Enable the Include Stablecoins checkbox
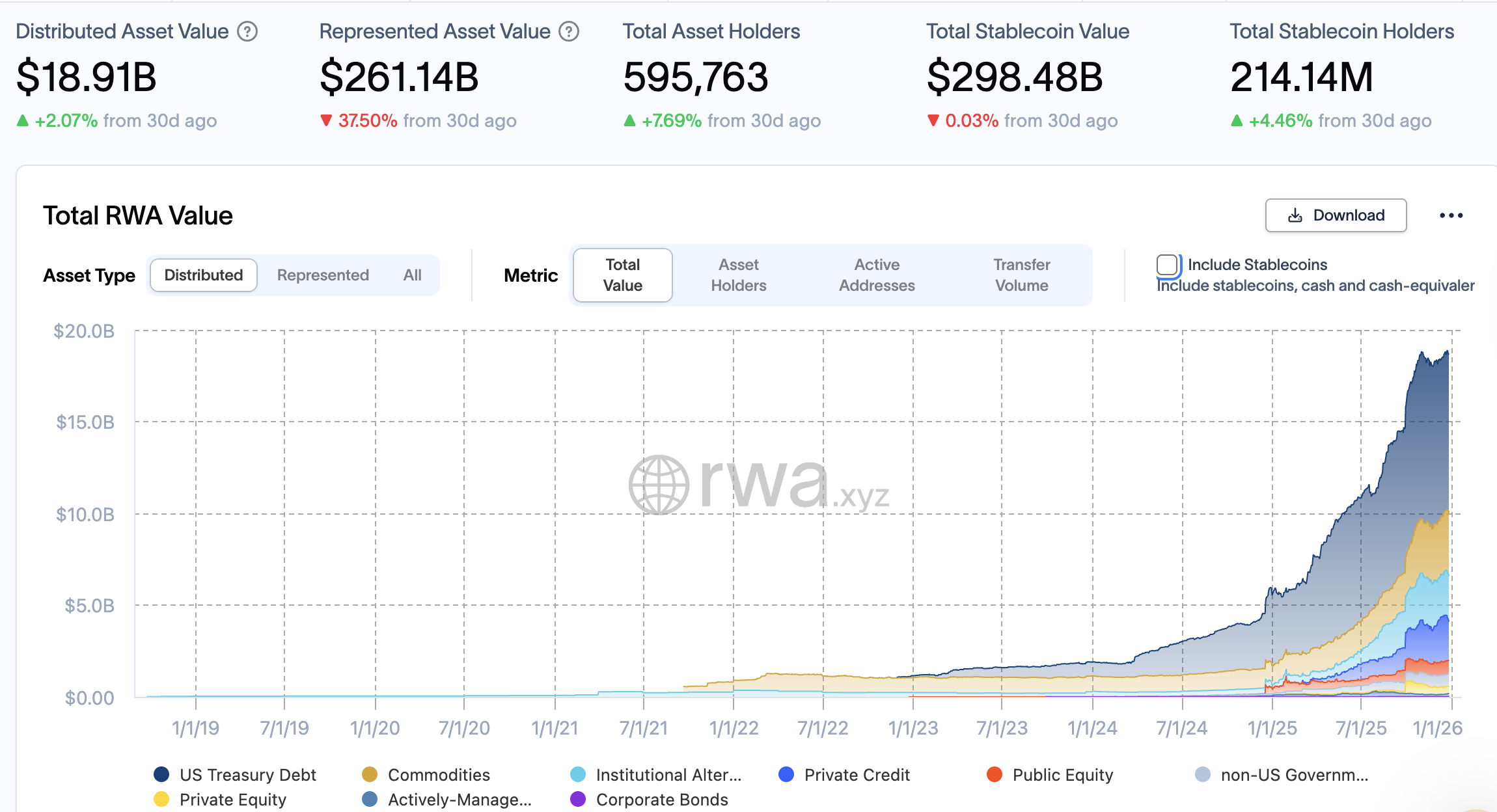 coord(1167,265)
